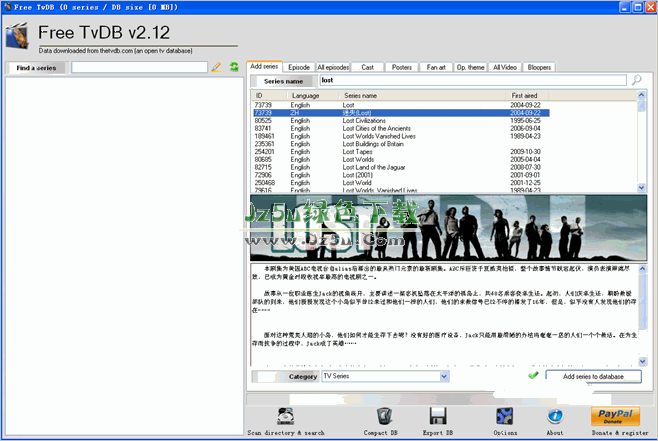Viewport: 658px width, 441px height.
Task: Open the Options icon
Action: point(505,416)
